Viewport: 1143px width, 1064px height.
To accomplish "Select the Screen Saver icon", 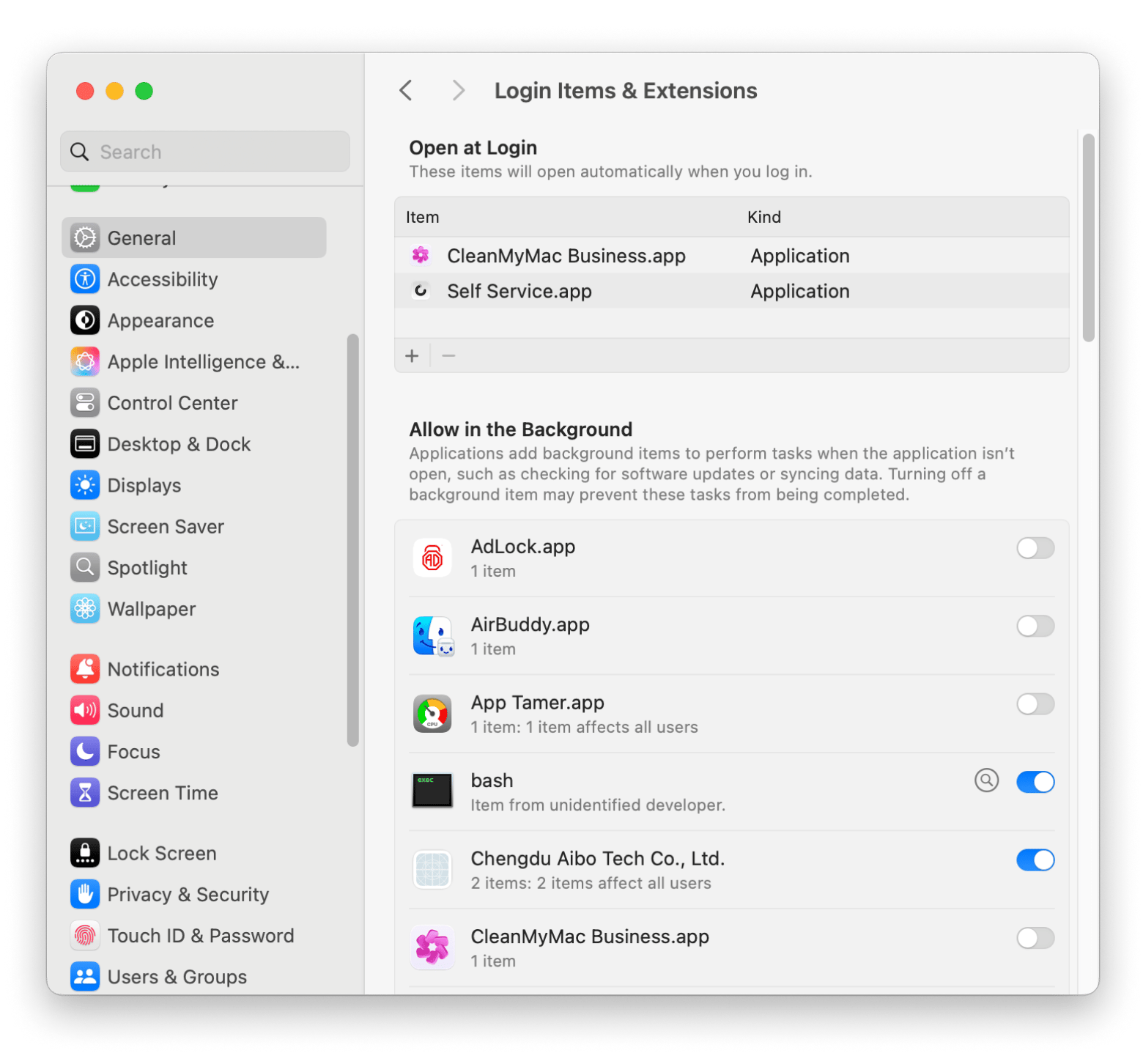I will (x=85, y=526).
